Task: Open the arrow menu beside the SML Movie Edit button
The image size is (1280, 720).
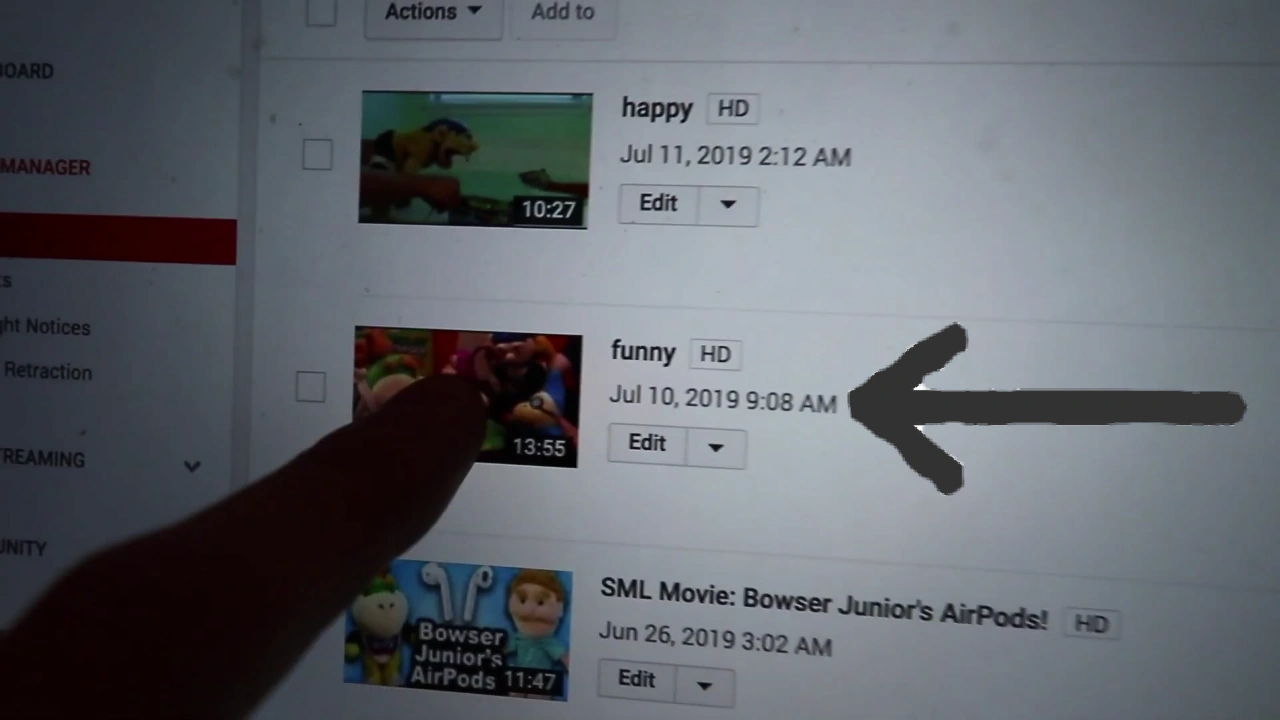Action: tap(704, 685)
